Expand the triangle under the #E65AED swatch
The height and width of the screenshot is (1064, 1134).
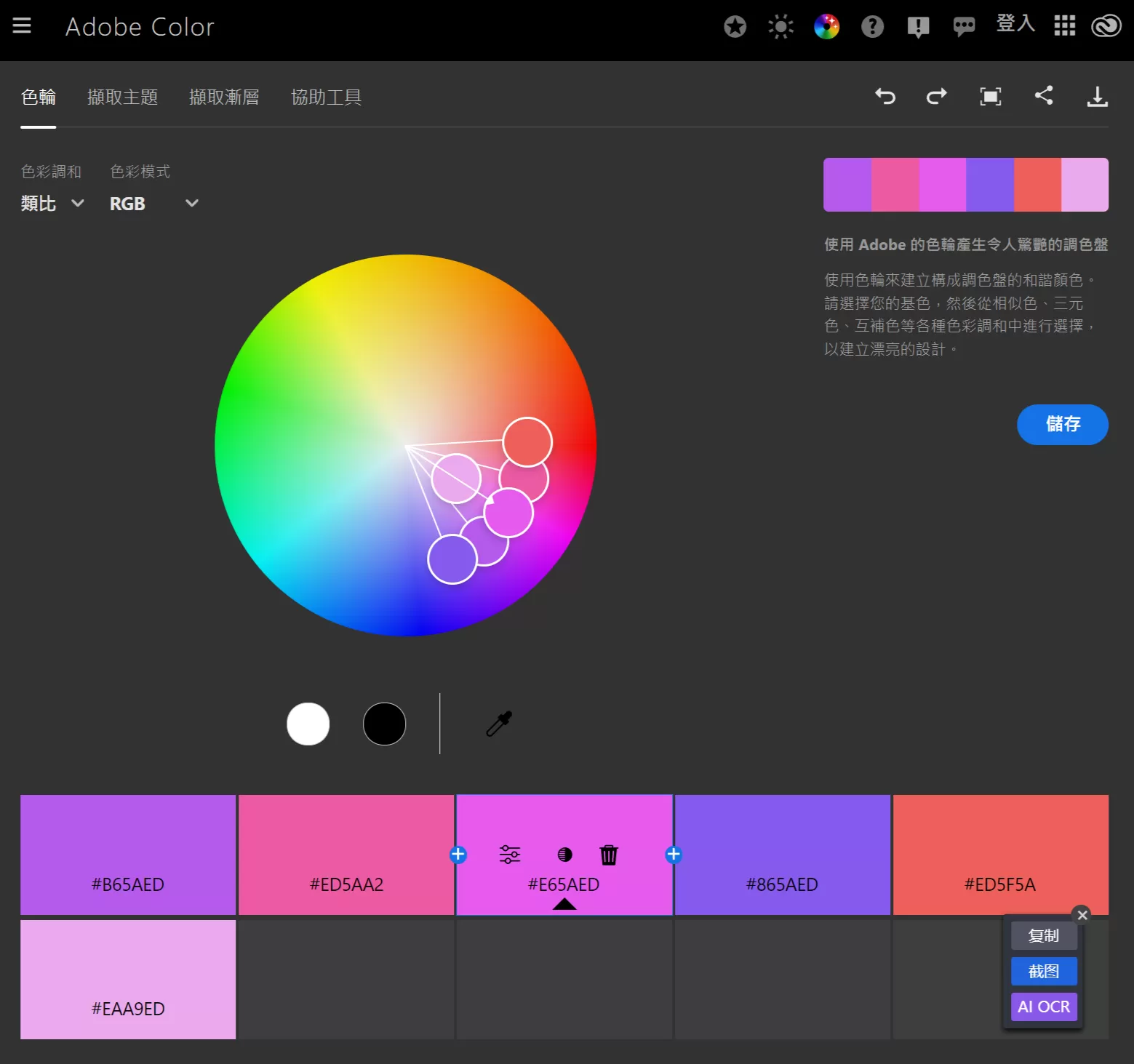564,904
